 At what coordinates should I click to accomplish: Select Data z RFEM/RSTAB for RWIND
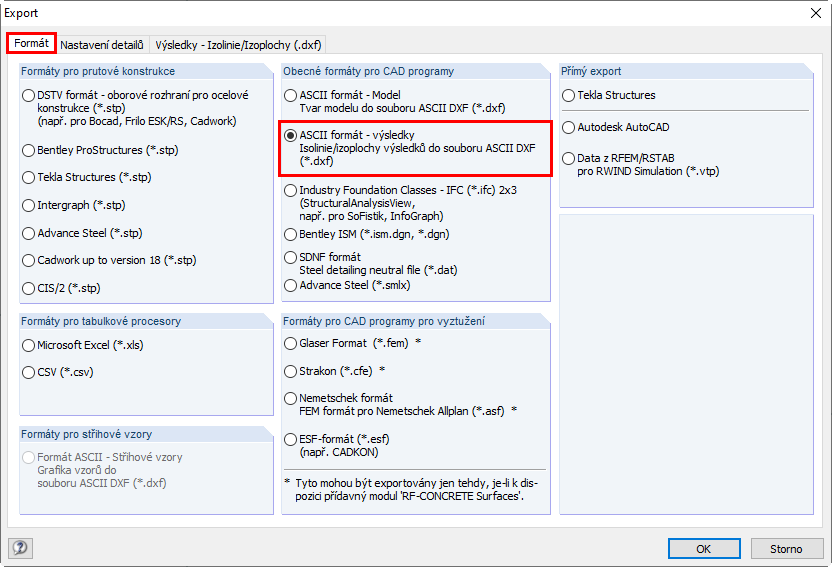pyautogui.click(x=568, y=159)
